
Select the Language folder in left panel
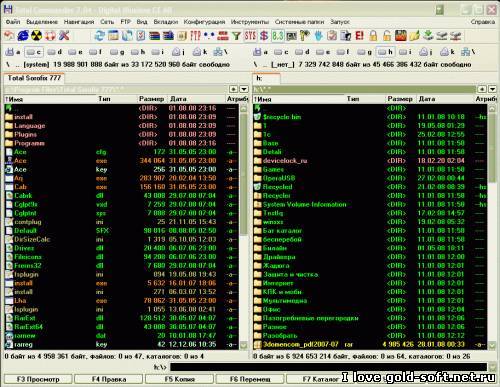click(122, 126)
